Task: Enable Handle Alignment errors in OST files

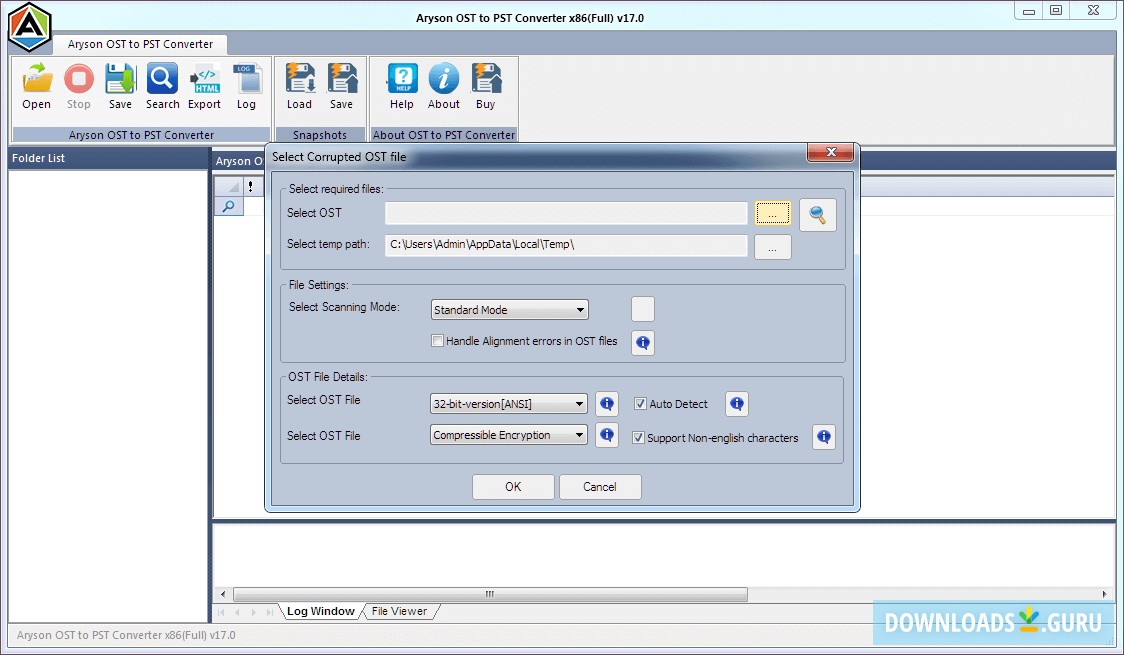Action: coord(437,340)
